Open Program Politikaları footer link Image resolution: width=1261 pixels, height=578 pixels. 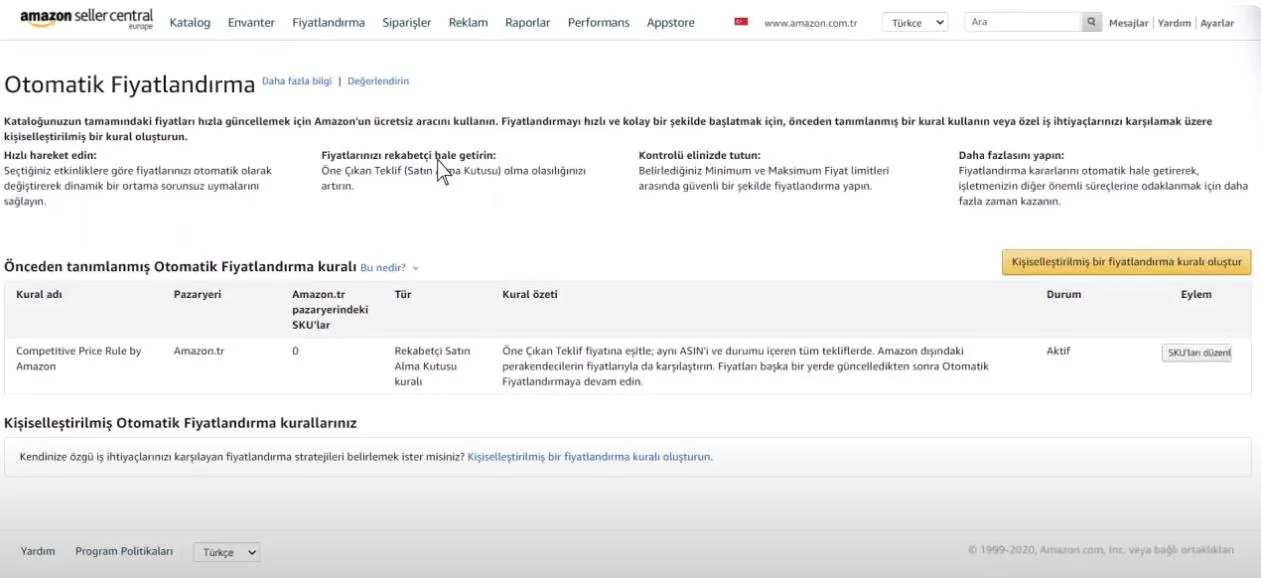(124, 551)
